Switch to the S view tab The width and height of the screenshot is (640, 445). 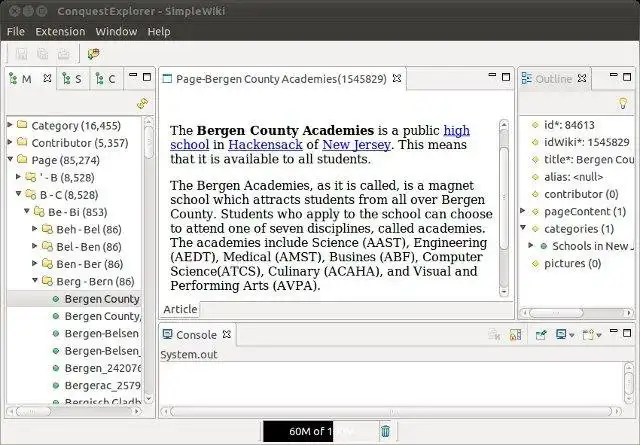click(x=72, y=79)
